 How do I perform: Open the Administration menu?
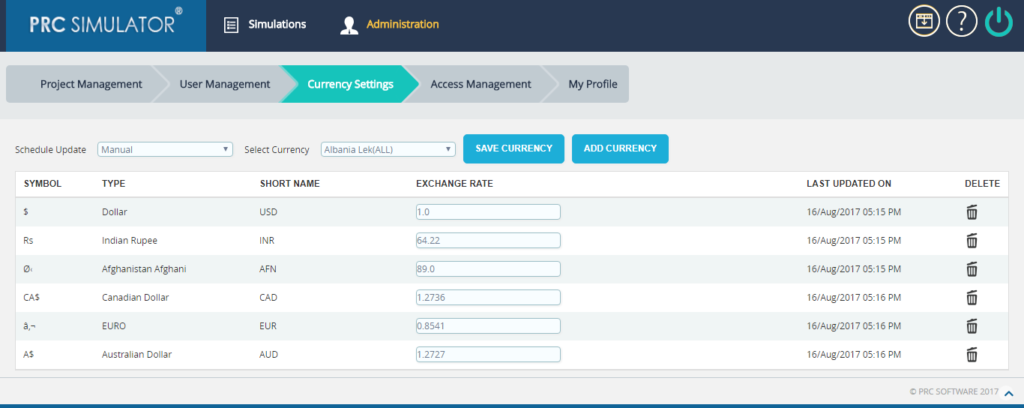390,24
